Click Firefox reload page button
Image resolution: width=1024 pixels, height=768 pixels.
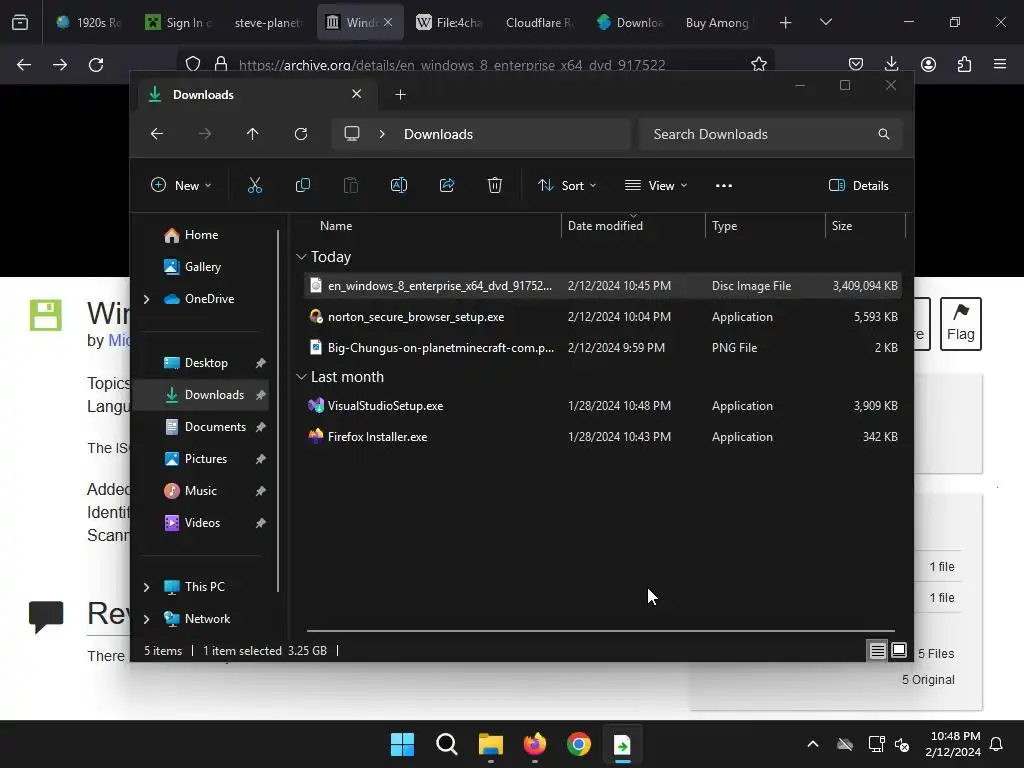[96, 65]
